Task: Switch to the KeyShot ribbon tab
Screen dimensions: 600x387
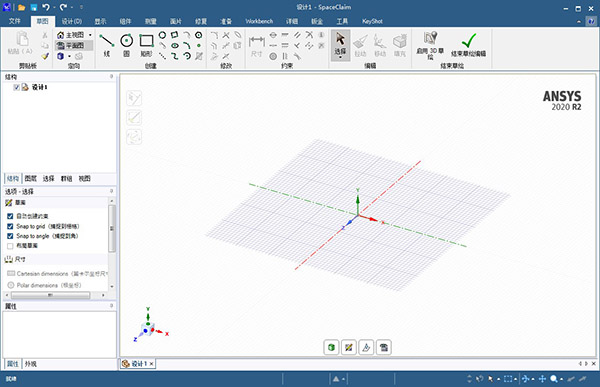Action: pos(372,21)
